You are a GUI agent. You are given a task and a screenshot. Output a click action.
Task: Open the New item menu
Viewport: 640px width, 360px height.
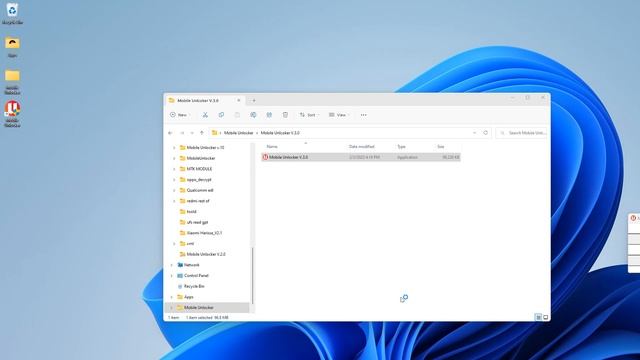point(180,115)
